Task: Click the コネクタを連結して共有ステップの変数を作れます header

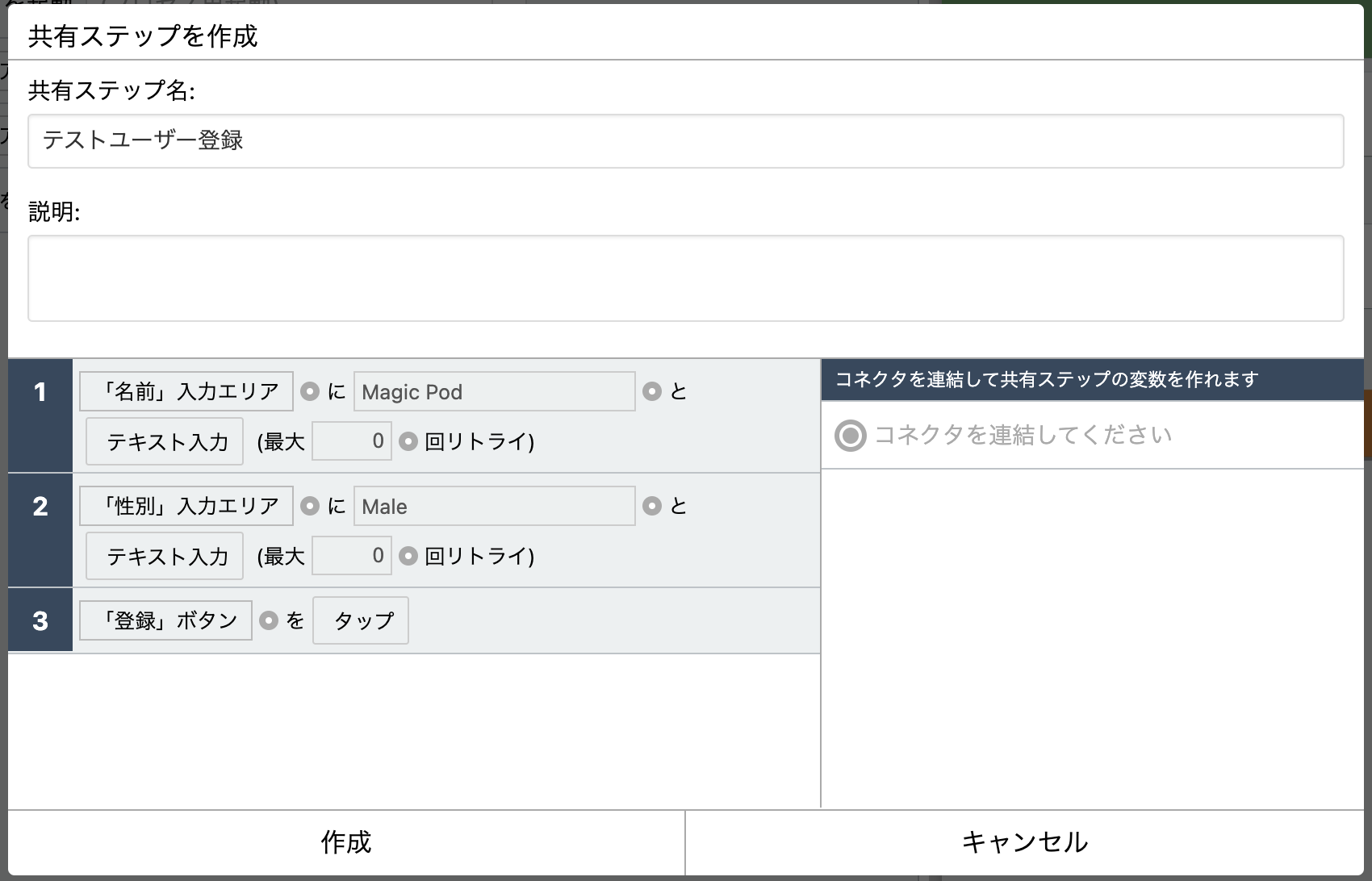Action: click(1093, 379)
